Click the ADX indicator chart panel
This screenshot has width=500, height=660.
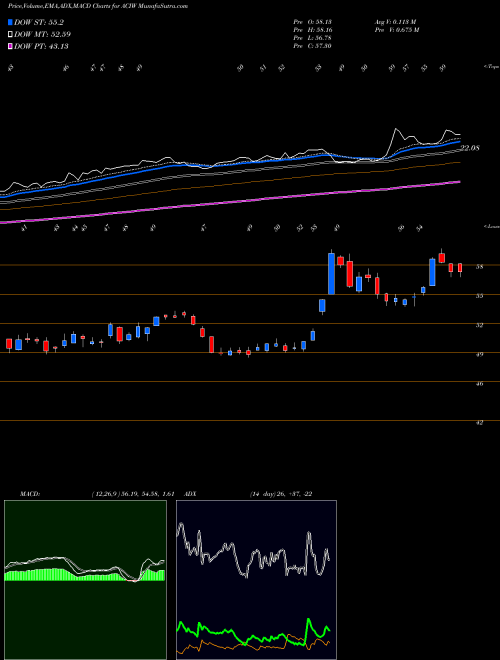256,580
